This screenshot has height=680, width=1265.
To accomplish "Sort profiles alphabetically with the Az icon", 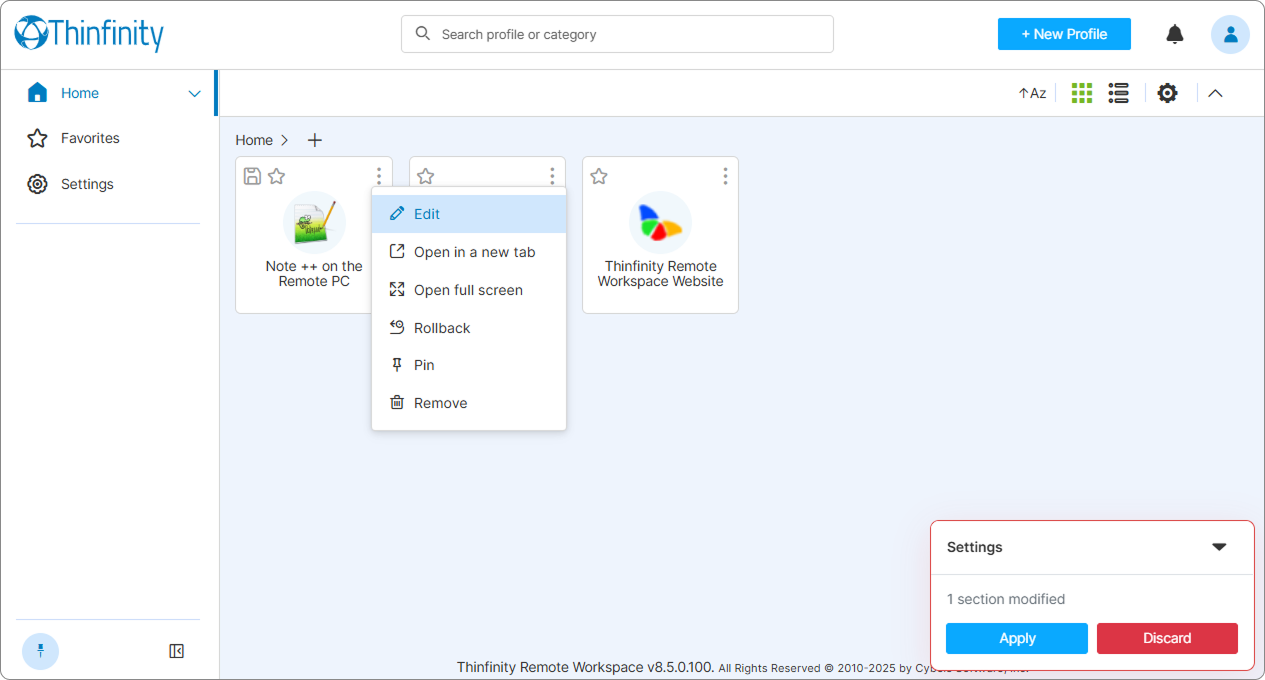I will click(1032, 93).
